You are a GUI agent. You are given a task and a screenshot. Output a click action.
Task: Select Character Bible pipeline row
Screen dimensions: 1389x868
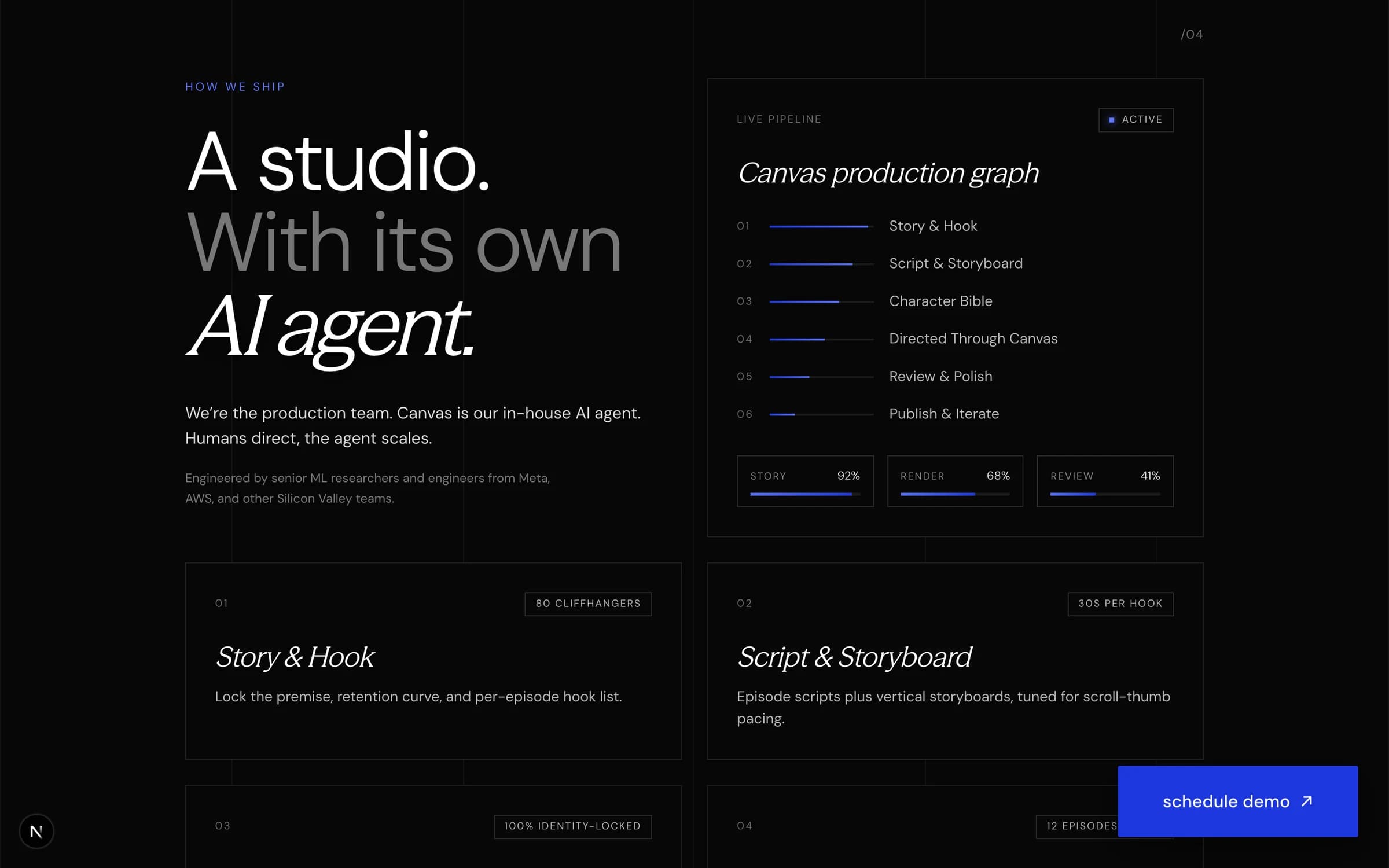pos(955,301)
